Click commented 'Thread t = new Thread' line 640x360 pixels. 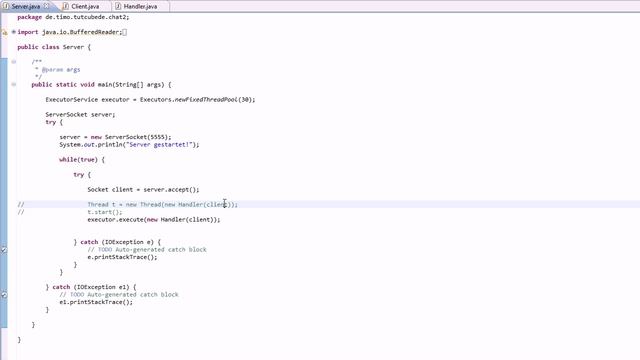(162, 204)
